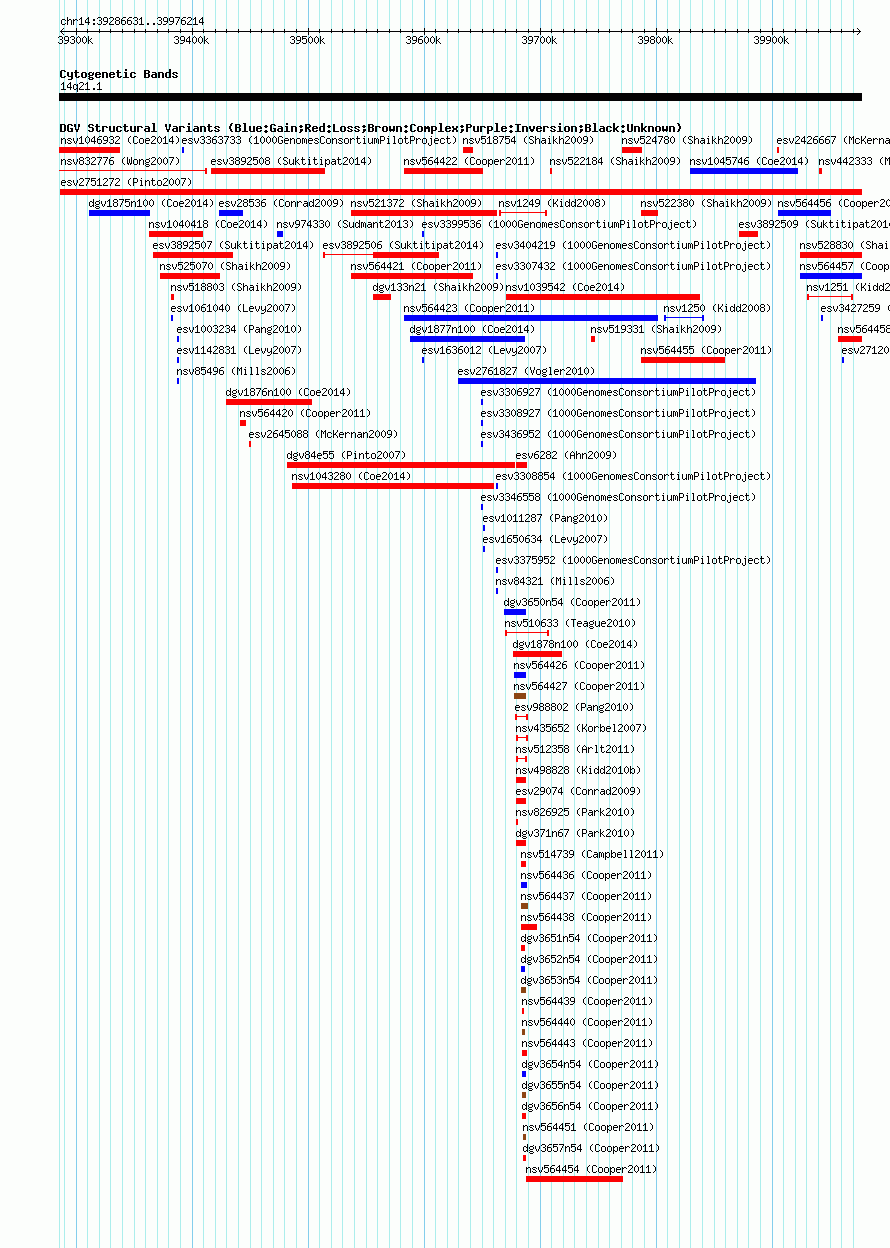
Task: Open esv3399536 1000Genomes variant label
Action: [x=559, y=224]
